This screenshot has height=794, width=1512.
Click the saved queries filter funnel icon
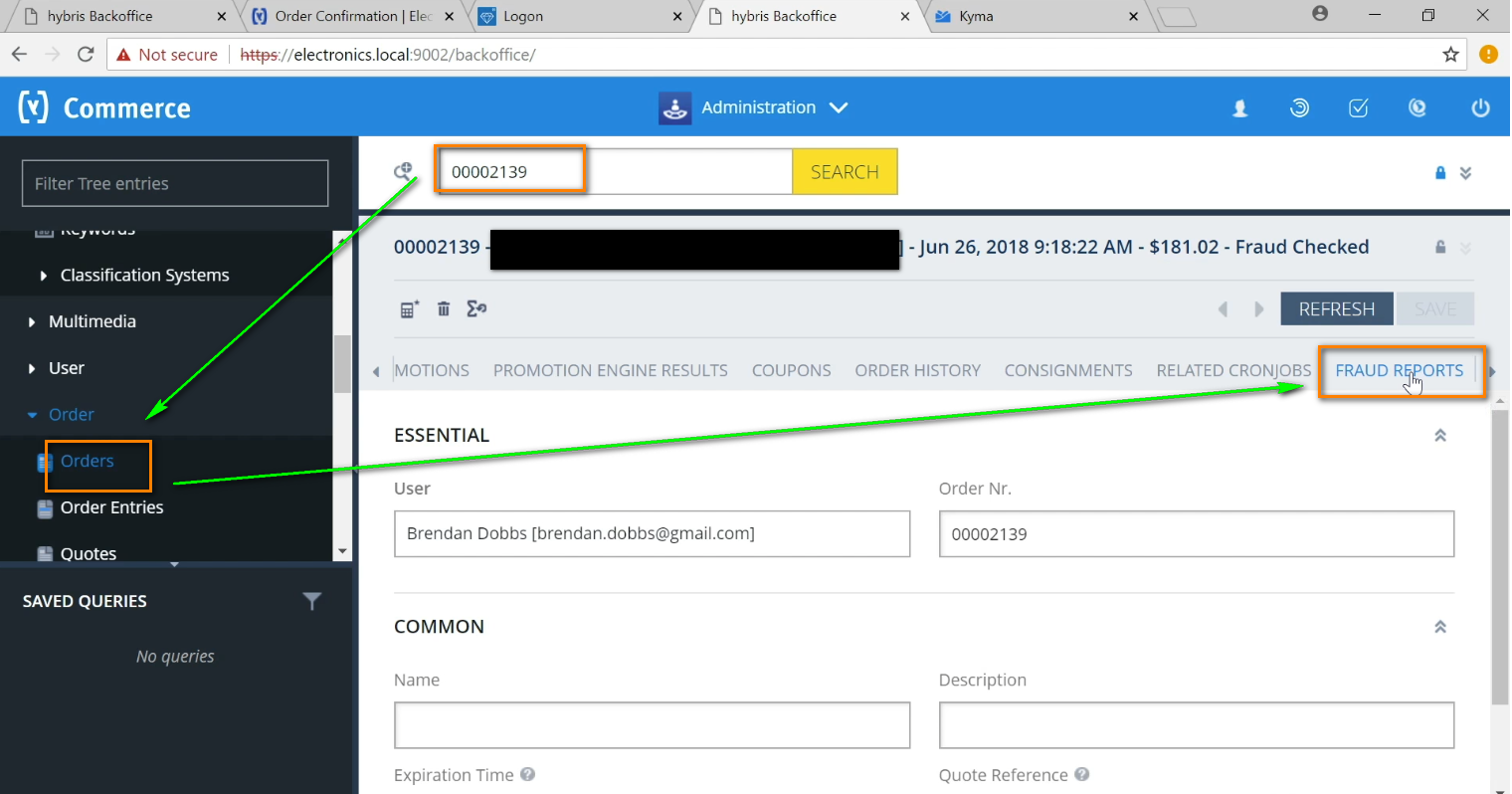311,601
